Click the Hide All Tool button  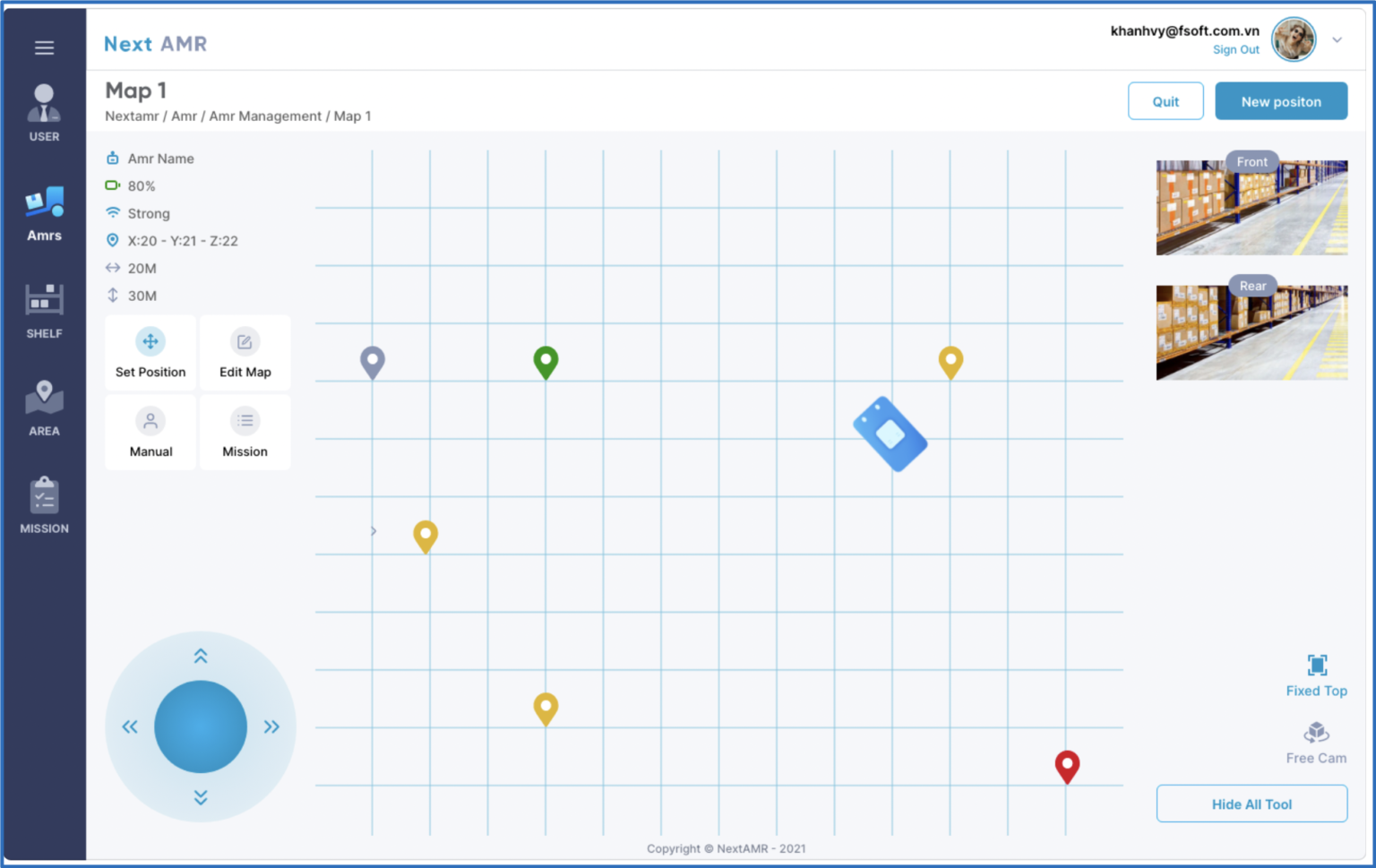pos(1251,804)
